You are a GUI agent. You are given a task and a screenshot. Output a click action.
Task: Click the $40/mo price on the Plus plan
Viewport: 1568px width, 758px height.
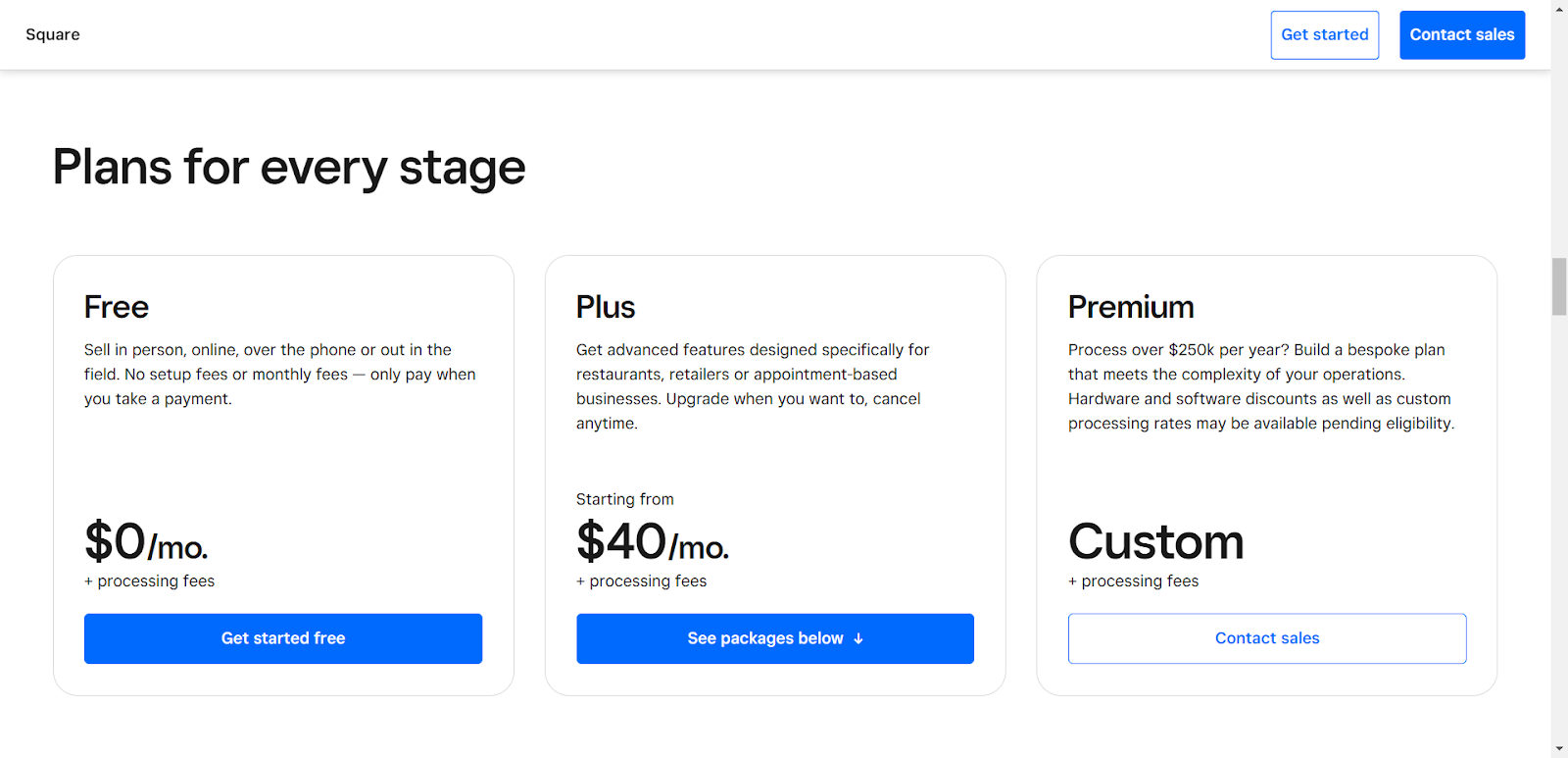[652, 541]
